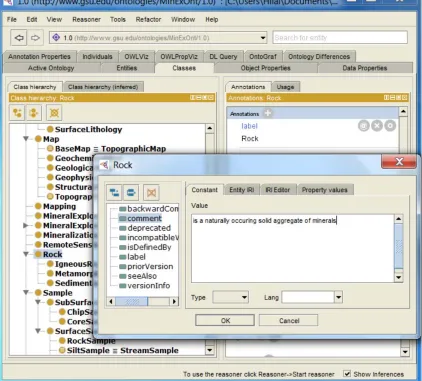This screenshot has width=422, height=381.
Task: Select the isDefinedBy annotation property
Action: (x=145, y=247)
